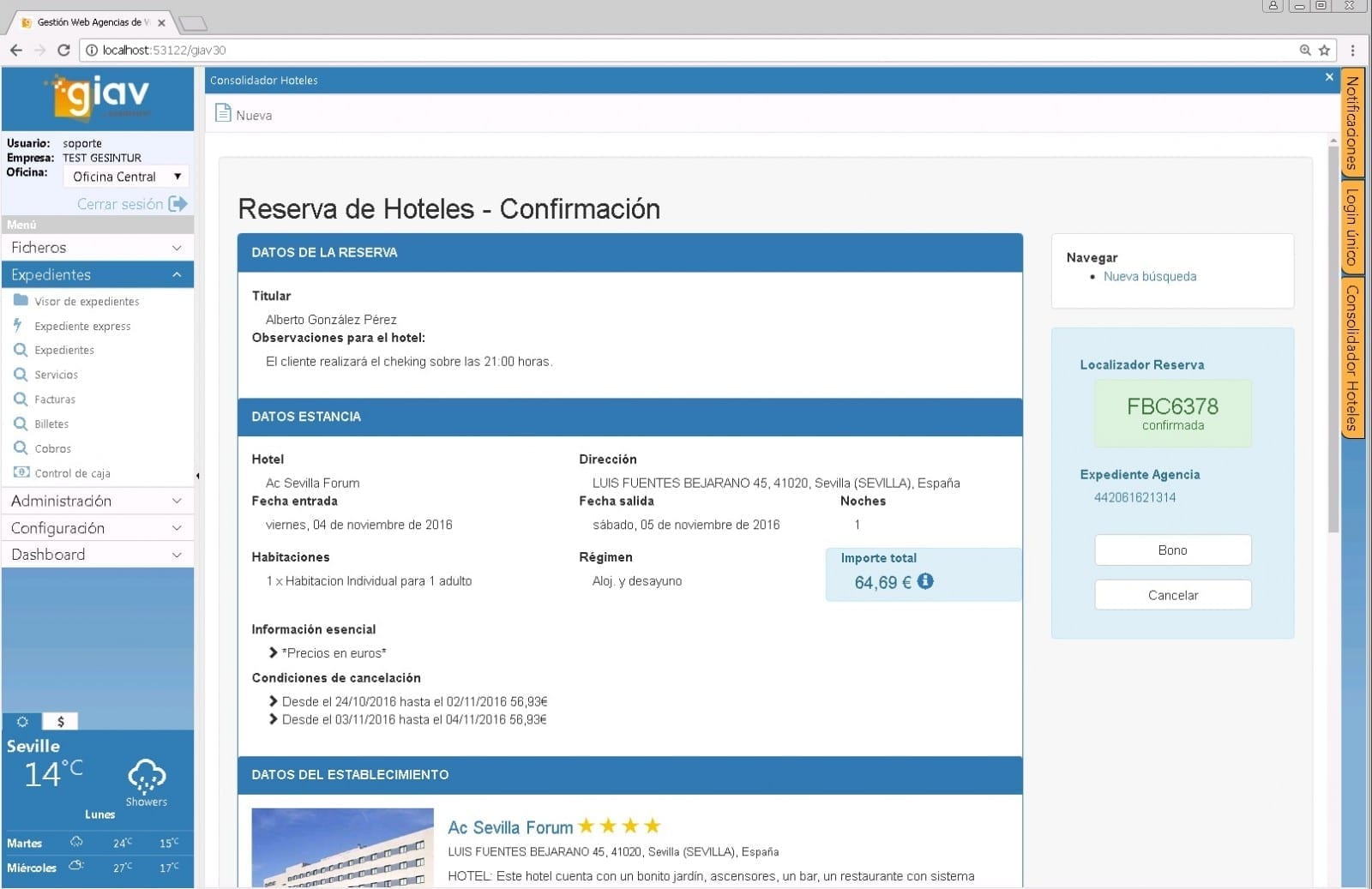Click the Visor de expedientes folder icon
This screenshot has width=1372, height=889.
tap(21, 301)
